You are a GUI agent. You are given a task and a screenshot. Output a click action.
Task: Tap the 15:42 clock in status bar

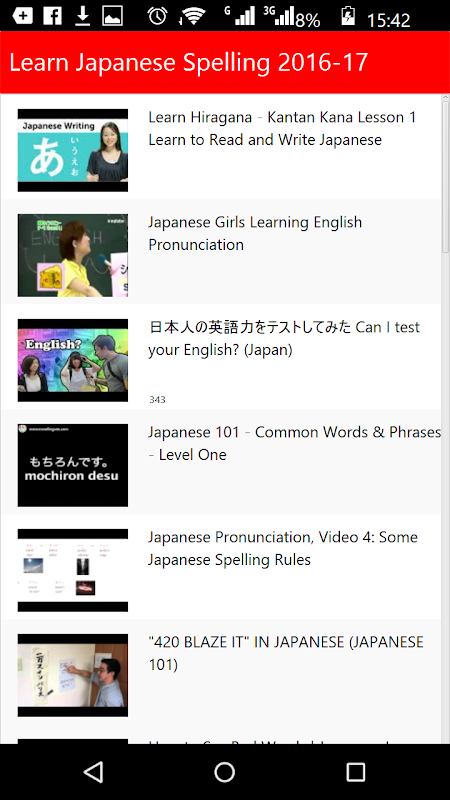pyautogui.click(x=389, y=20)
